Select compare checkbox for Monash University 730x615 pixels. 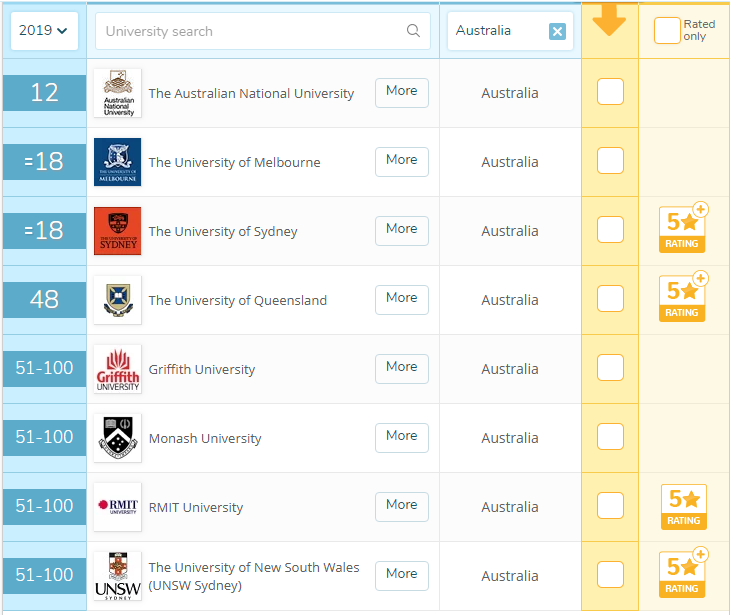610,437
